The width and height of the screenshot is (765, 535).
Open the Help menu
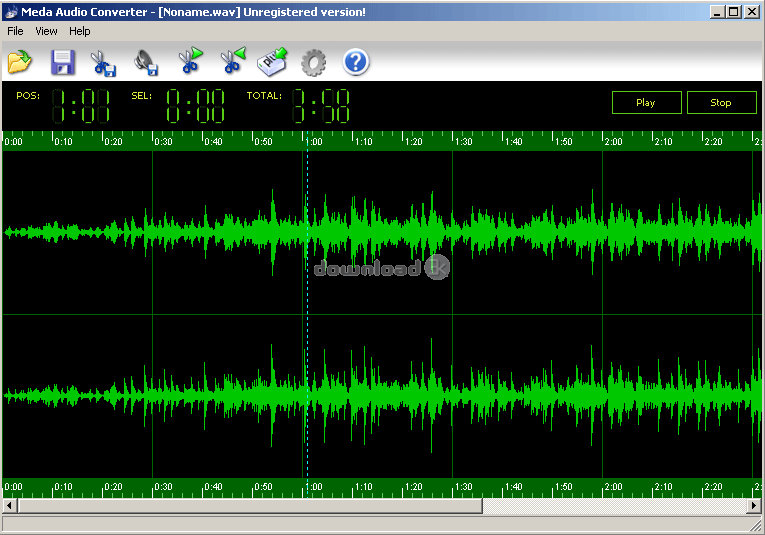click(80, 31)
